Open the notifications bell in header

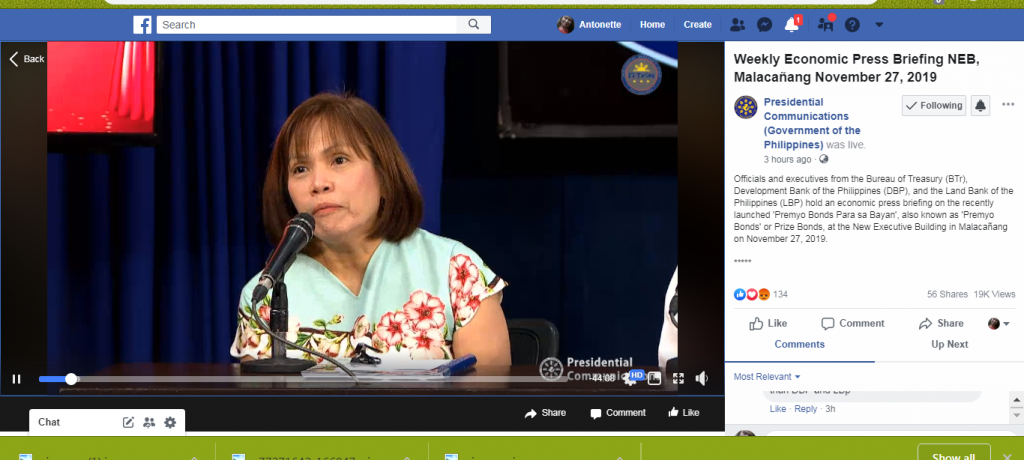pos(792,24)
